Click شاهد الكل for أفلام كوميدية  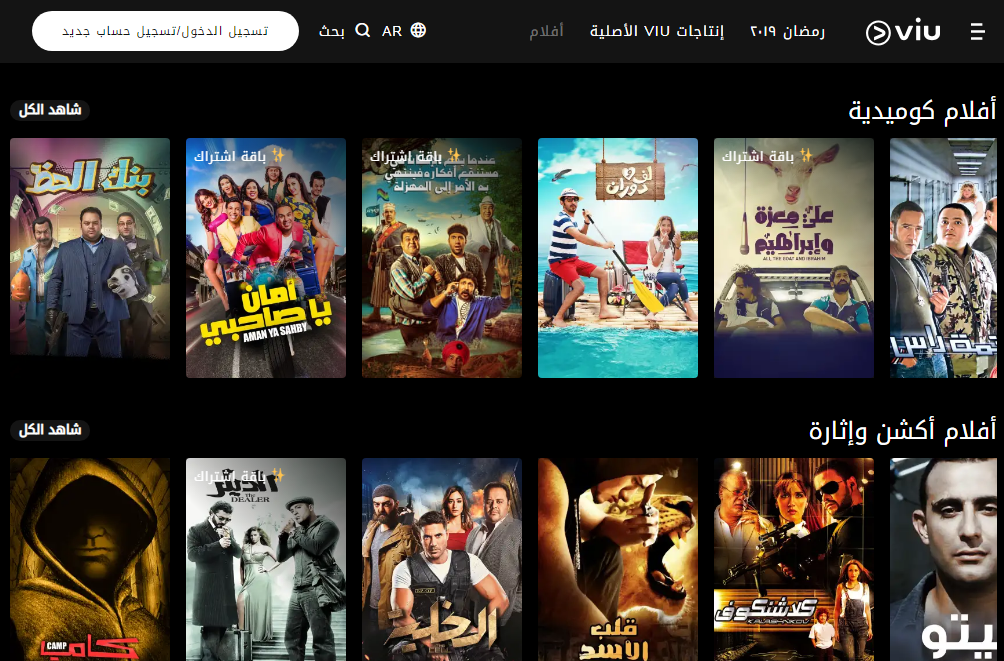pos(50,110)
